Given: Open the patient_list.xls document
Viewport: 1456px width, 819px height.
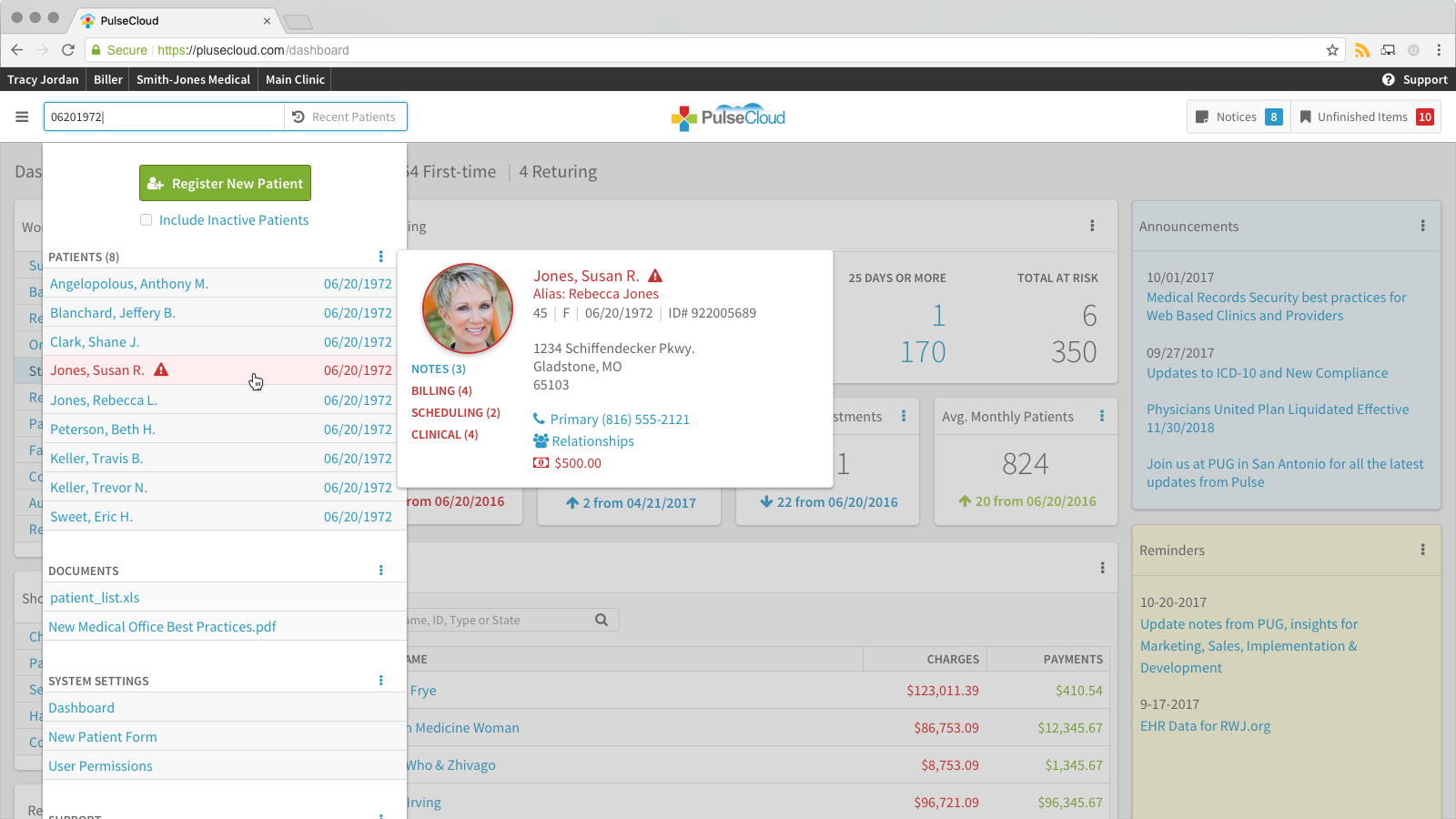Looking at the screenshot, I should 95,598.
